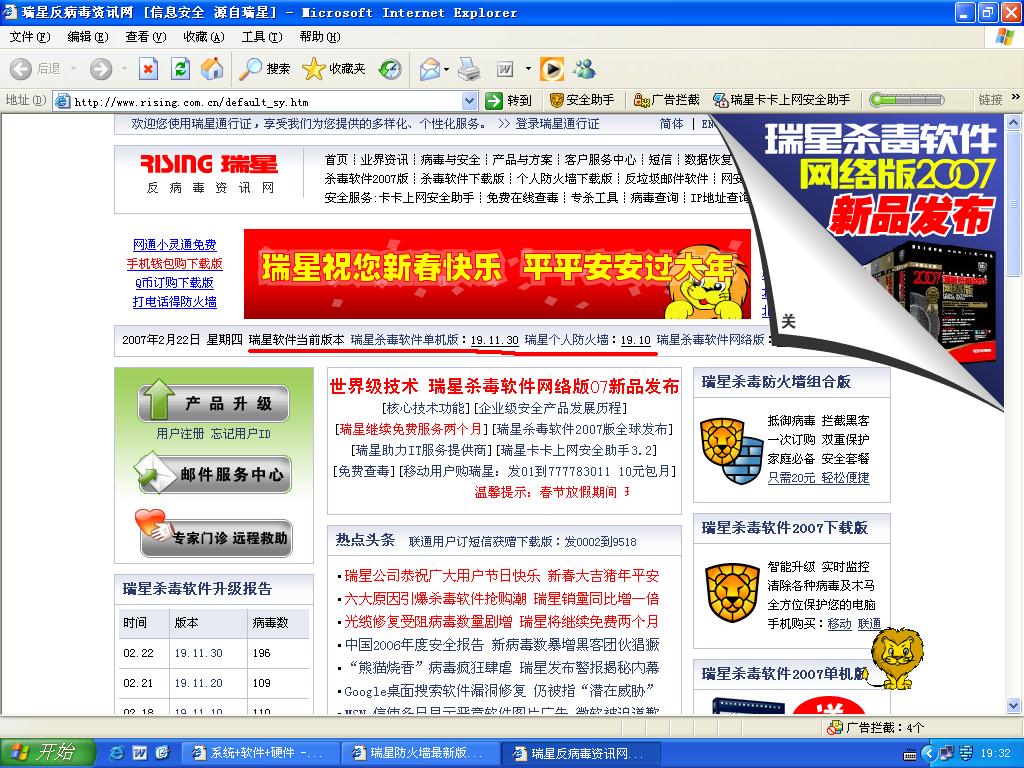Click in the URL address field
Viewport: 1024px width, 768px height.
point(266,102)
